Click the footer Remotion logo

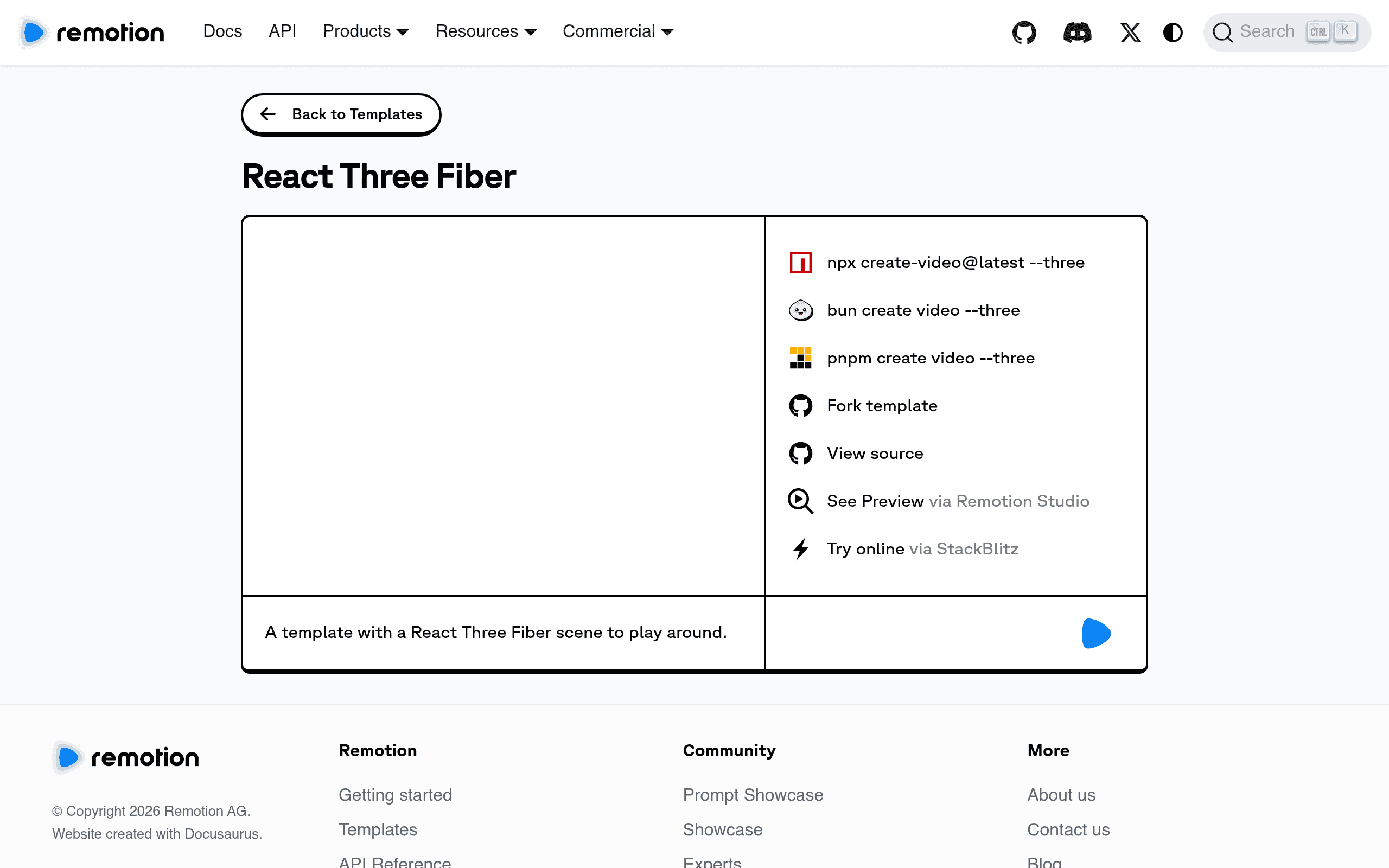126,757
